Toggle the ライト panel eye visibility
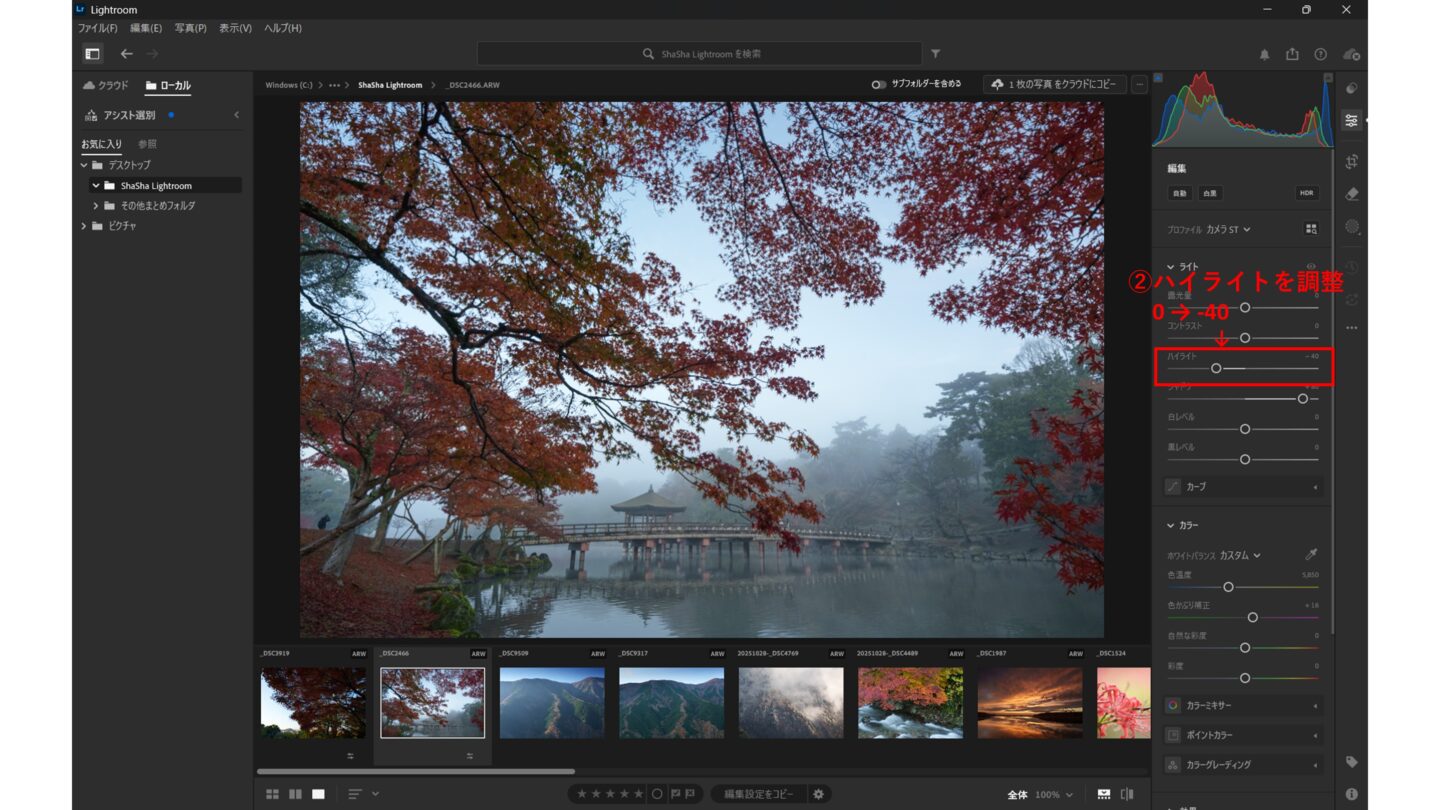The image size is (1440, 810). coord(1311,267)
